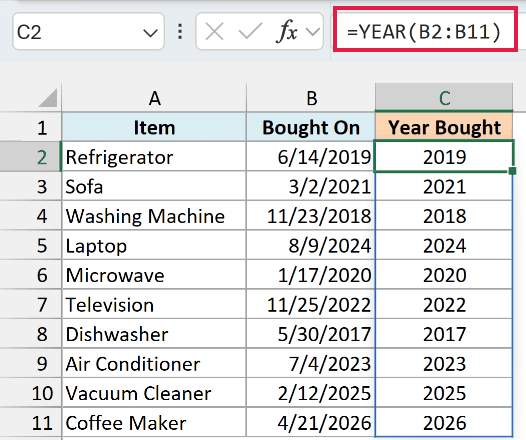Image resolution: width=526 pixels, height=440 pixels.
Task: Select the 'Vacuum Cleaner' cell
Action: tap(154, 393)
